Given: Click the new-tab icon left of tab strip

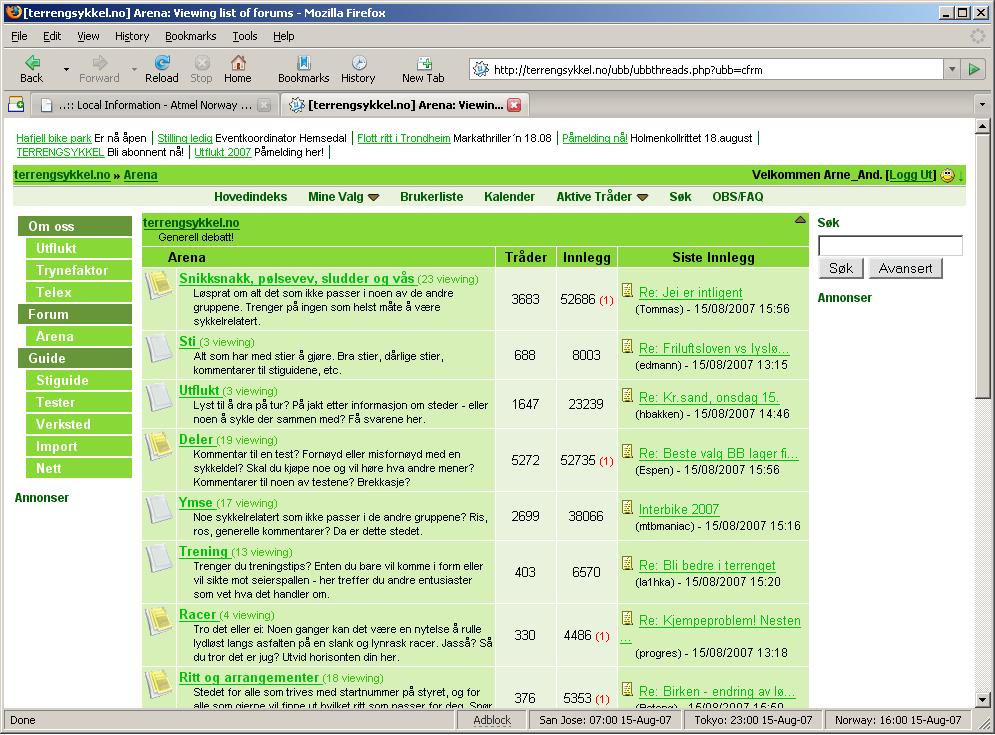Looking at the screenshot, I should 16,105.
